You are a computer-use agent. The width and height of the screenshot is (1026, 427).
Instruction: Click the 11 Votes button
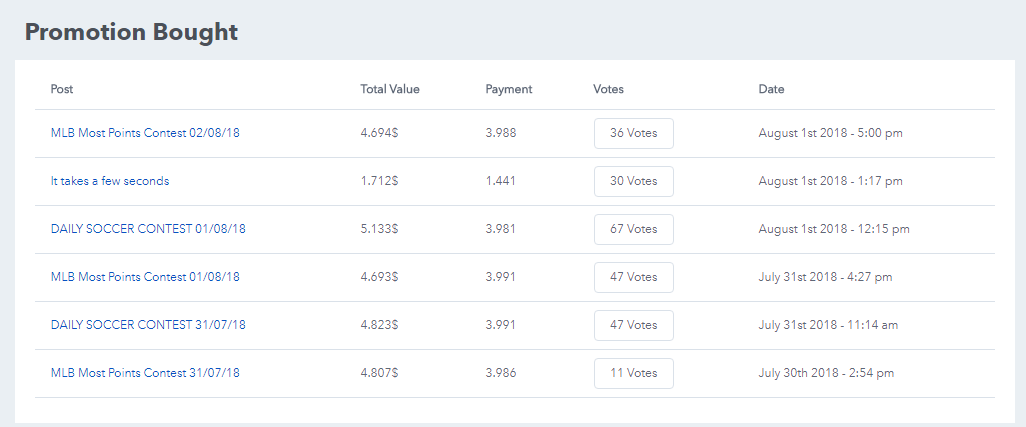click(633, 373)
